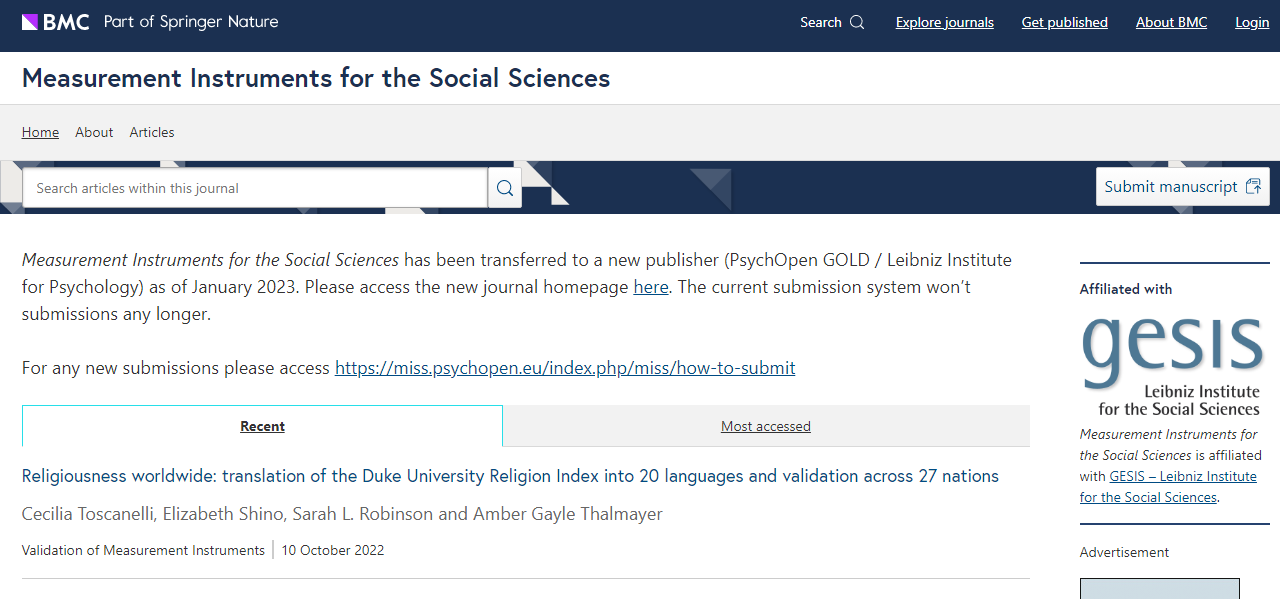Select the Recent tab

262,426
